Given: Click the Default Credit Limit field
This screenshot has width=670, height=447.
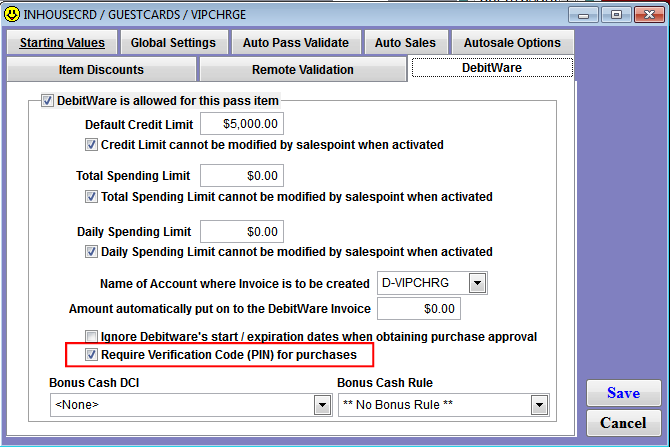Looking at the screenshot, I should tap(242, 124).
